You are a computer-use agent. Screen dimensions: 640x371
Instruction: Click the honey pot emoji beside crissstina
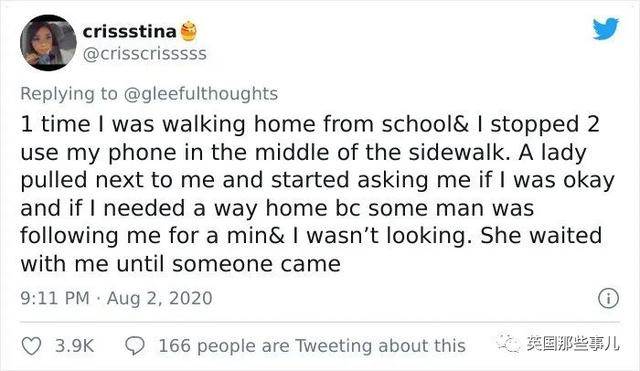tap(189, 31)
